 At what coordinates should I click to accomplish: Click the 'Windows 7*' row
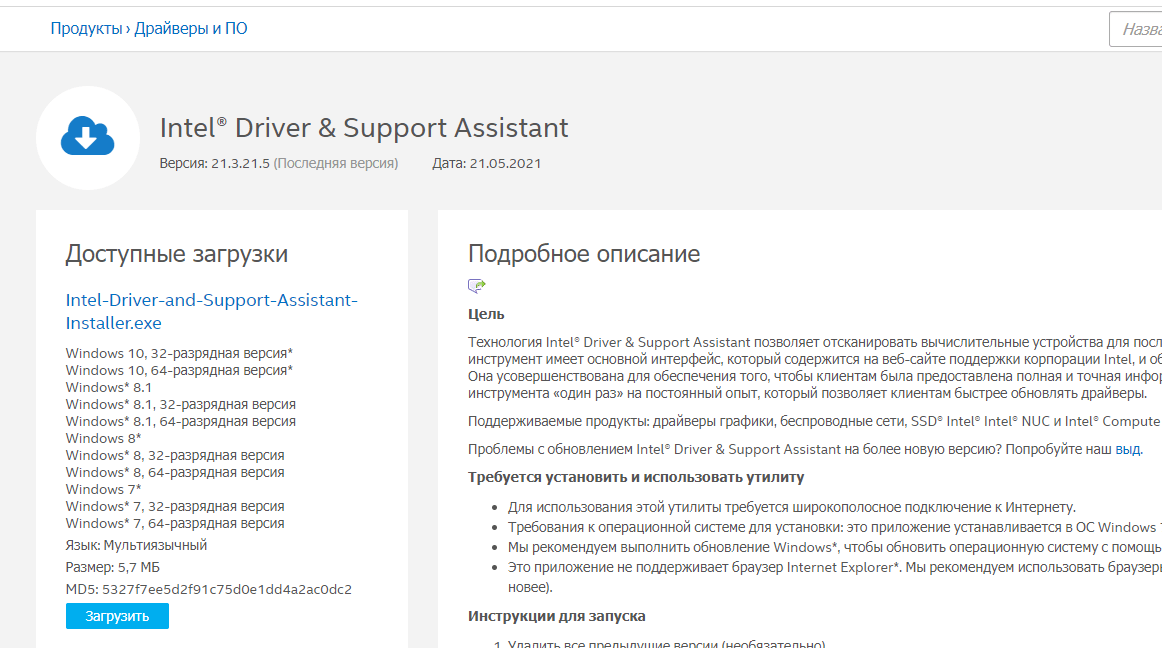(103, 489)
